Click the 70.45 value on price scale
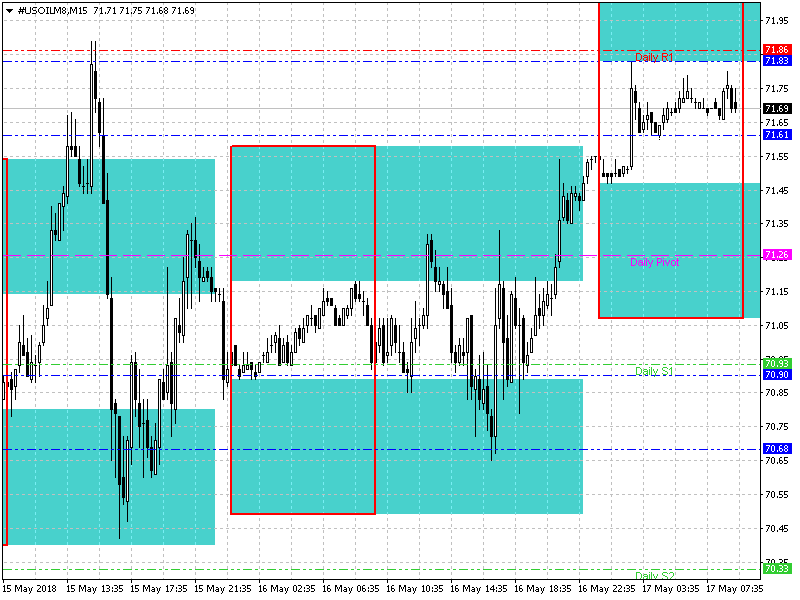This screenshot has height=600, width=800. tap(777, 528)
